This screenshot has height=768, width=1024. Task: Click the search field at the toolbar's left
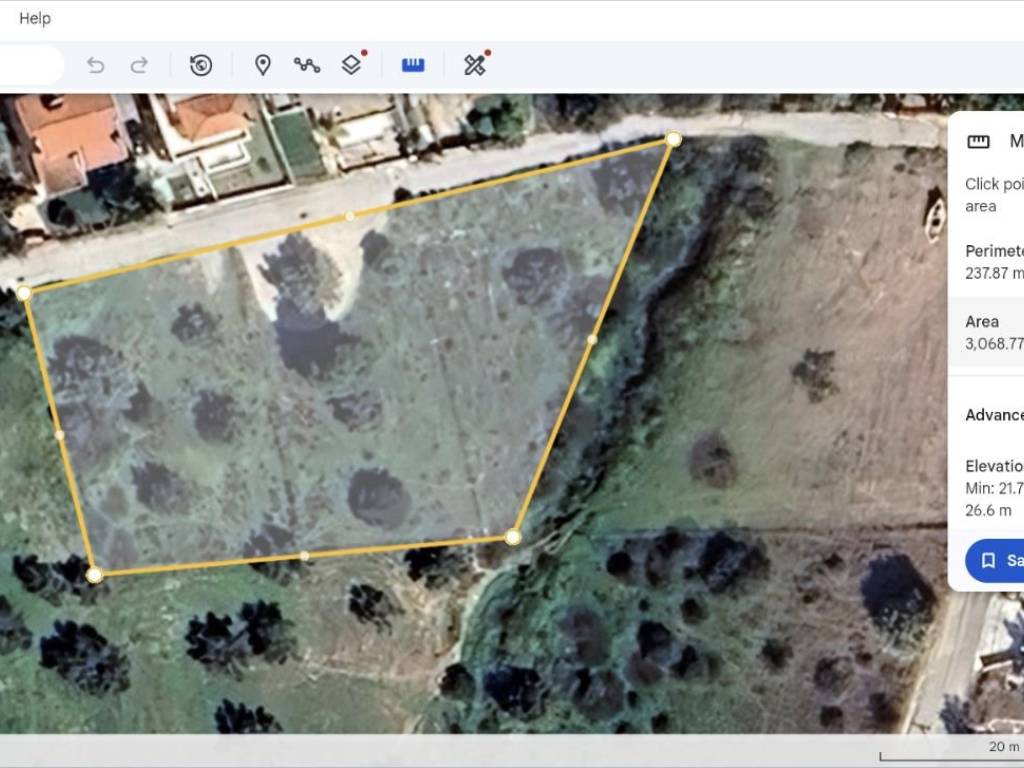(x=30, y=65)
